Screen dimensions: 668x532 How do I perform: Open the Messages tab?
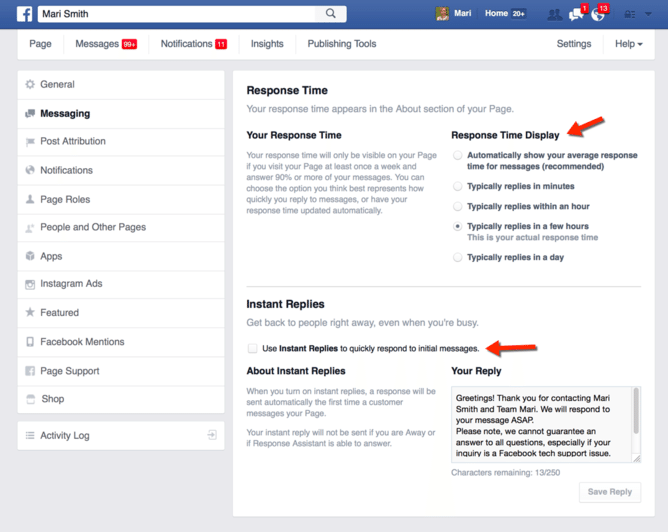click(106, 44)
